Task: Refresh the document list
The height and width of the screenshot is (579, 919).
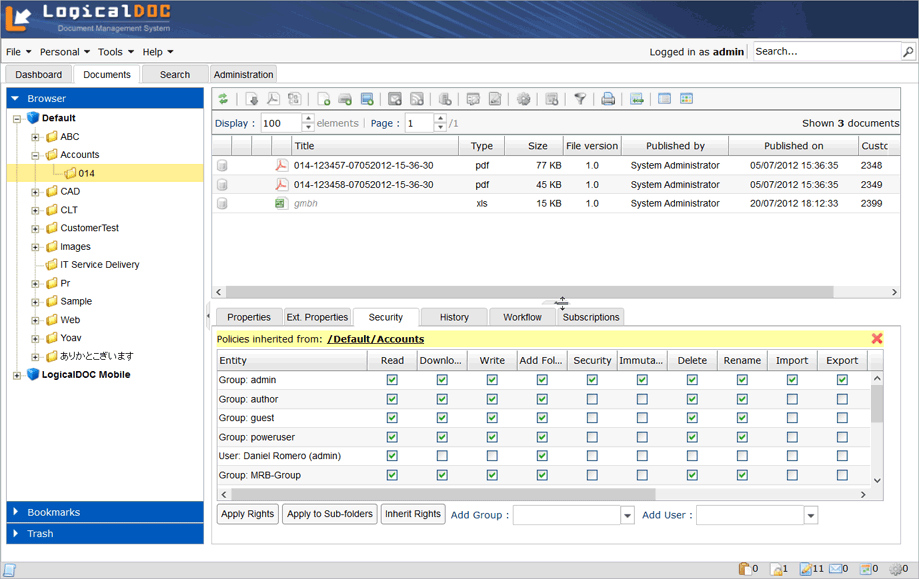Action: (223, 98)
